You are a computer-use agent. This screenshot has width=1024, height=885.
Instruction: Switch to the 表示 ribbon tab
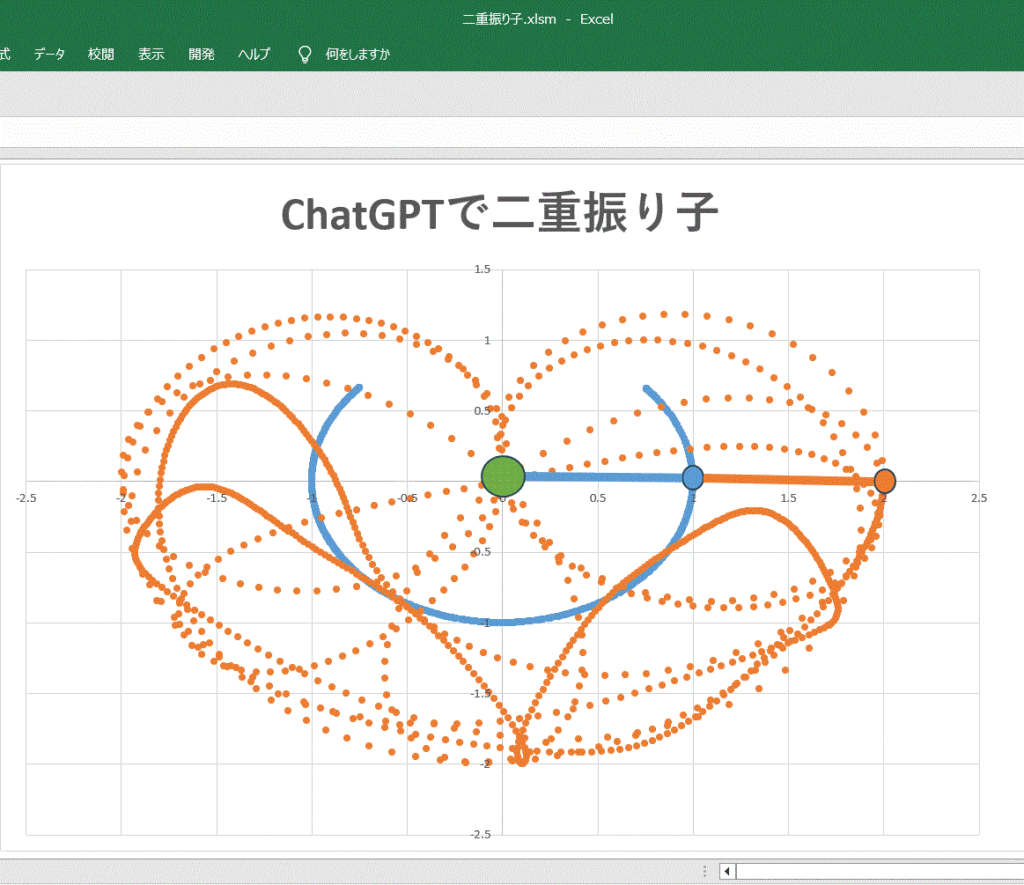tap(151, 54)
